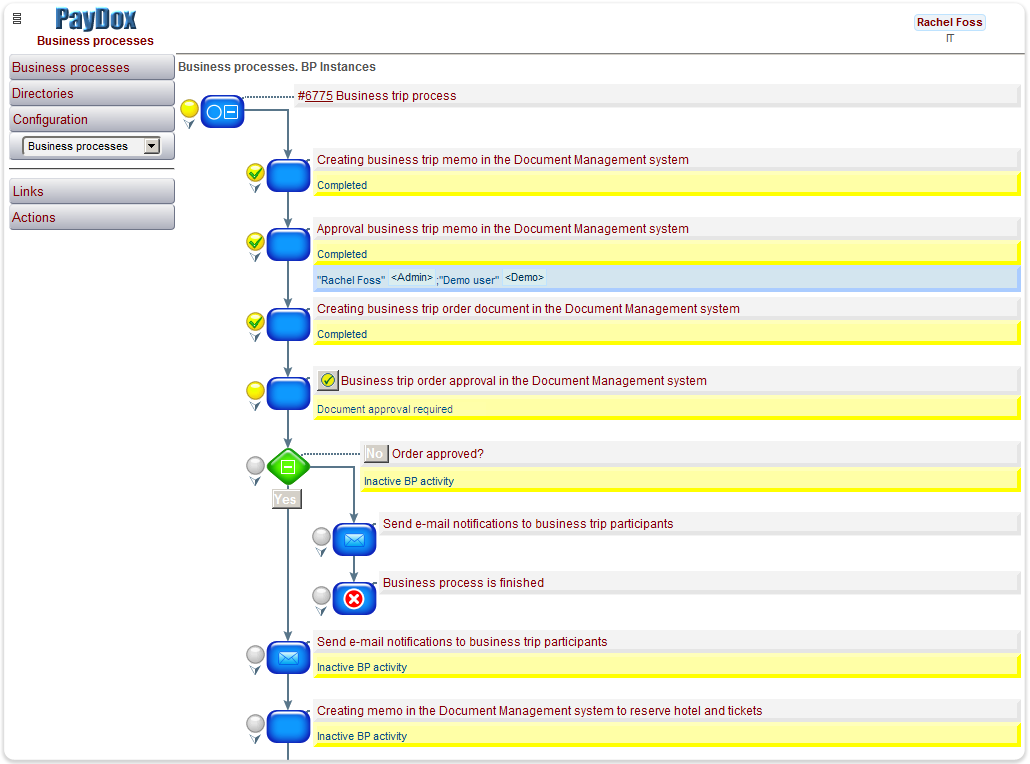Click grey status ball beside Business process is finished
Viewport: 1030px width, 764px height.
pyautogui.click(x=321, y=595)
